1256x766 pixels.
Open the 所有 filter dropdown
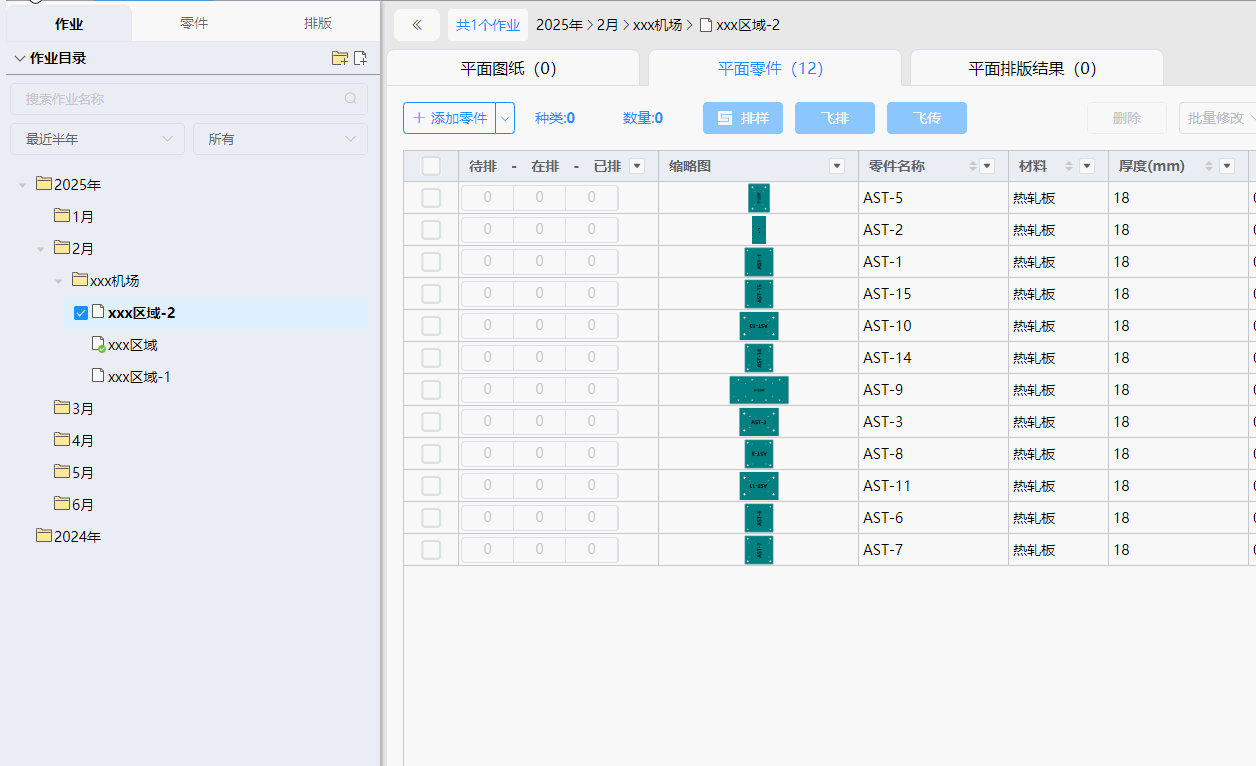point(280,139)
